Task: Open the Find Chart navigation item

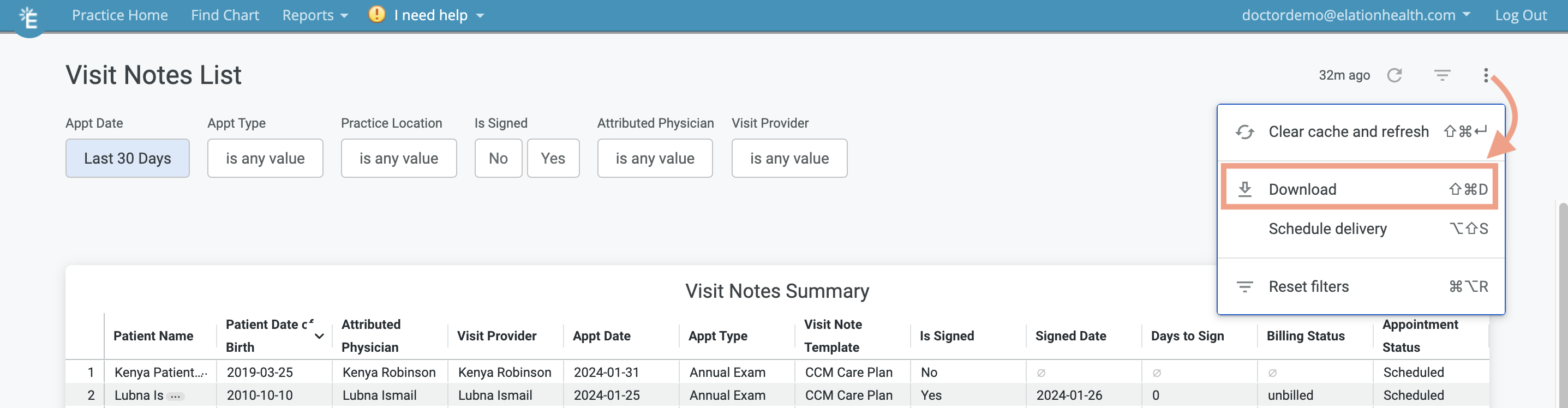Action: 225,15
